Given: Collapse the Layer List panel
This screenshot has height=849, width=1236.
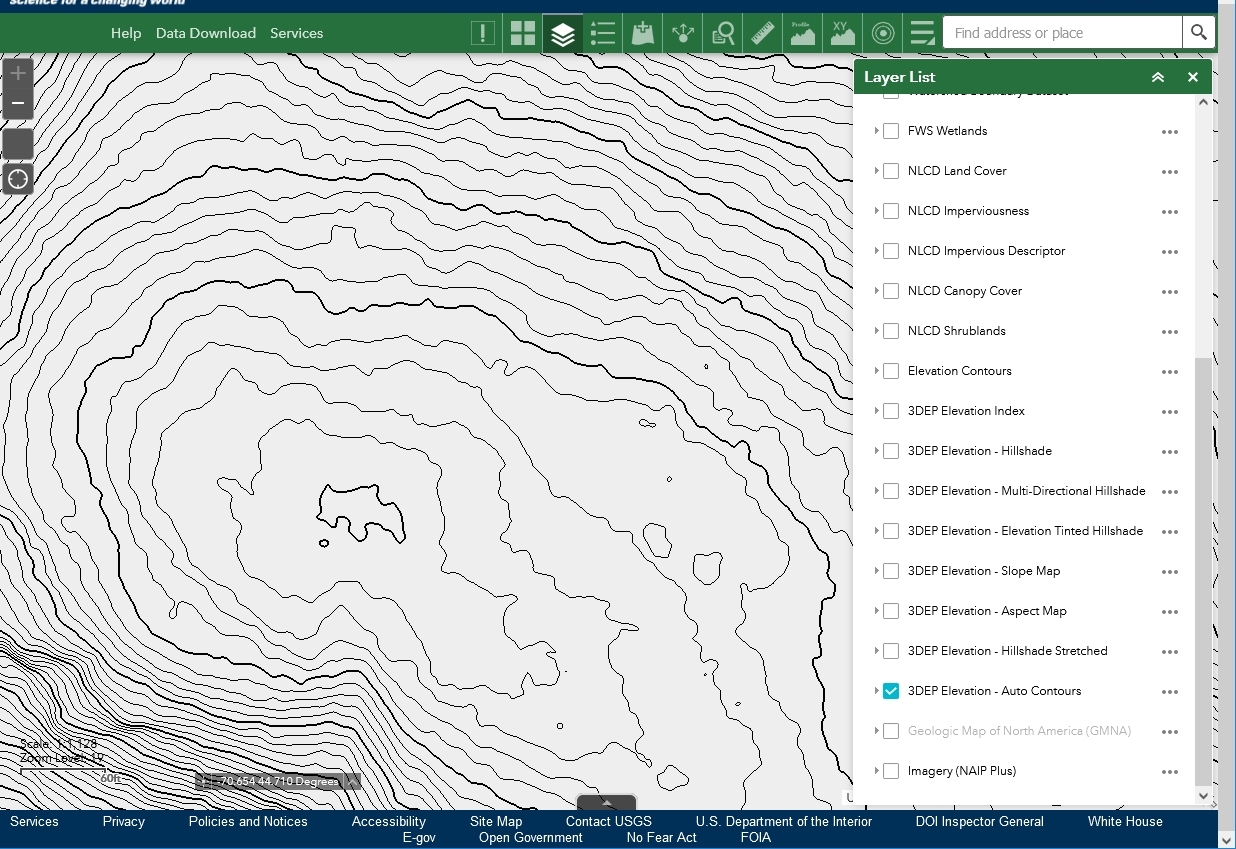Looking at the screenshot, I should tap(1158, 77).
